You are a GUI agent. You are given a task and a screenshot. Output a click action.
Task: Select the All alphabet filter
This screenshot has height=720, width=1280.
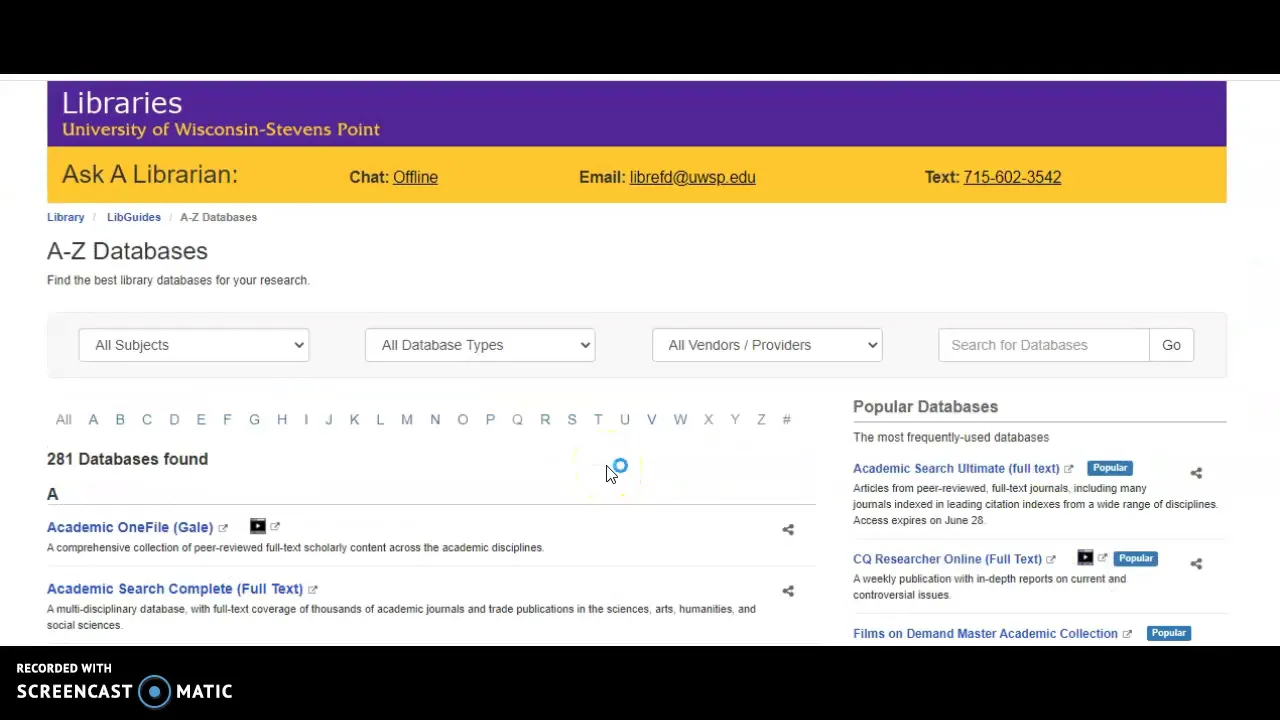pyautogui.click(x=64, y=420)
